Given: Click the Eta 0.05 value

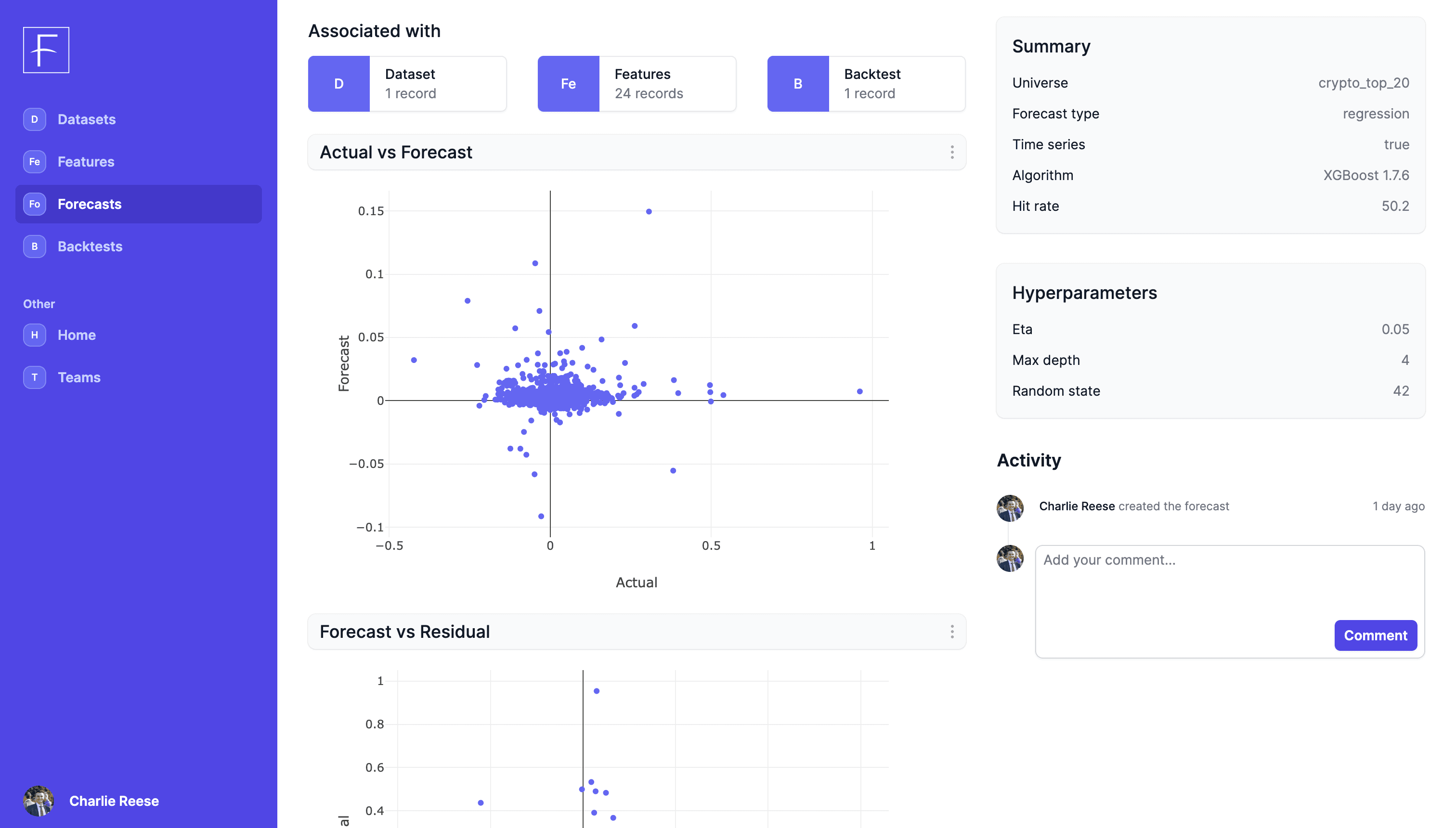Looking at the screenshot, I should click(1395, 329).
